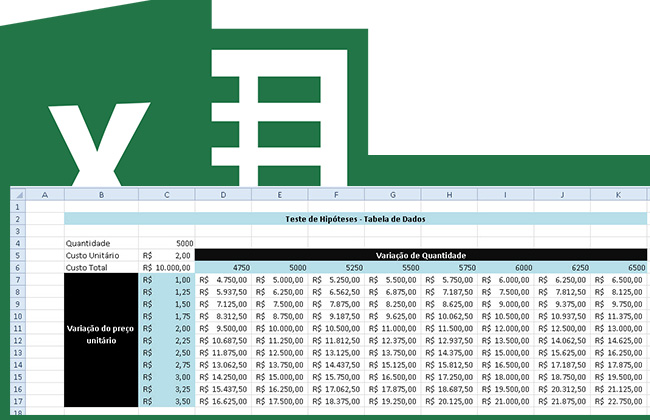Click the 'Variação do preço unitário' black cell
Screen dimensions: 650x420
click(101, 340)
